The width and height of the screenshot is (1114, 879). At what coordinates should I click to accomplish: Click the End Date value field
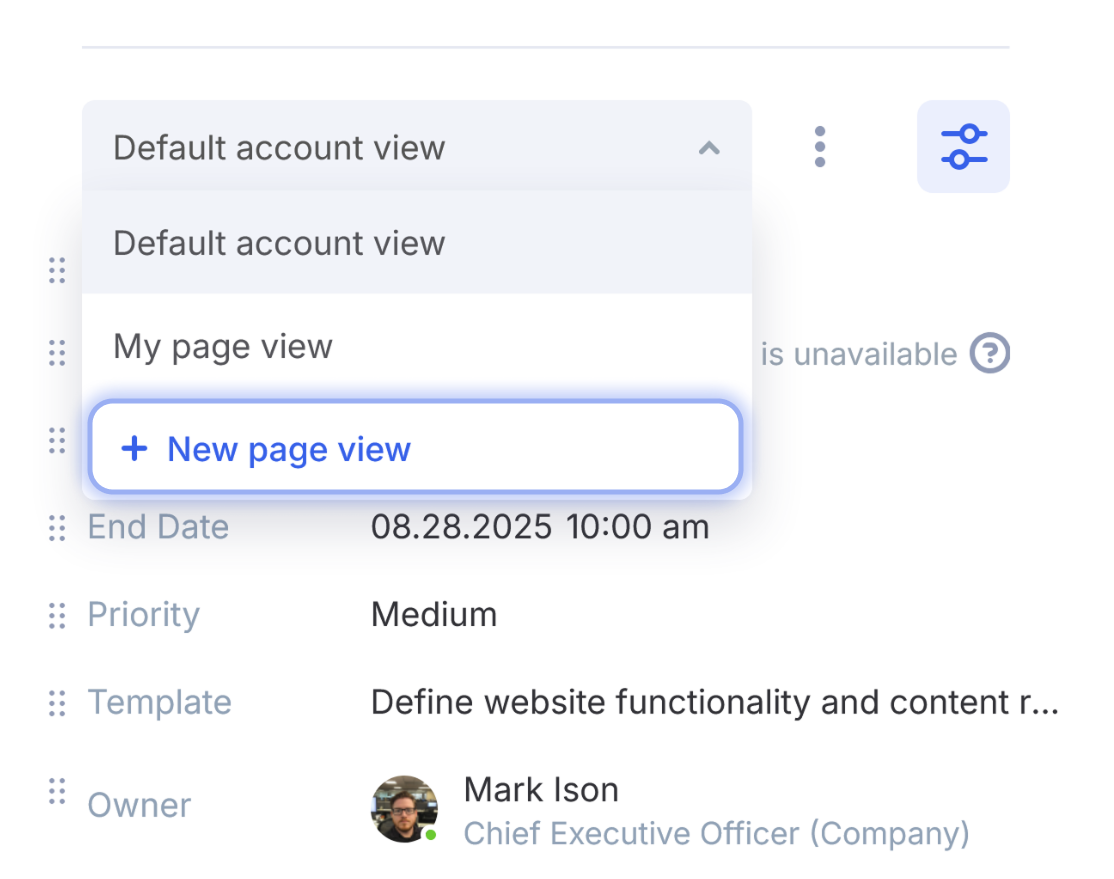[540, 527]
